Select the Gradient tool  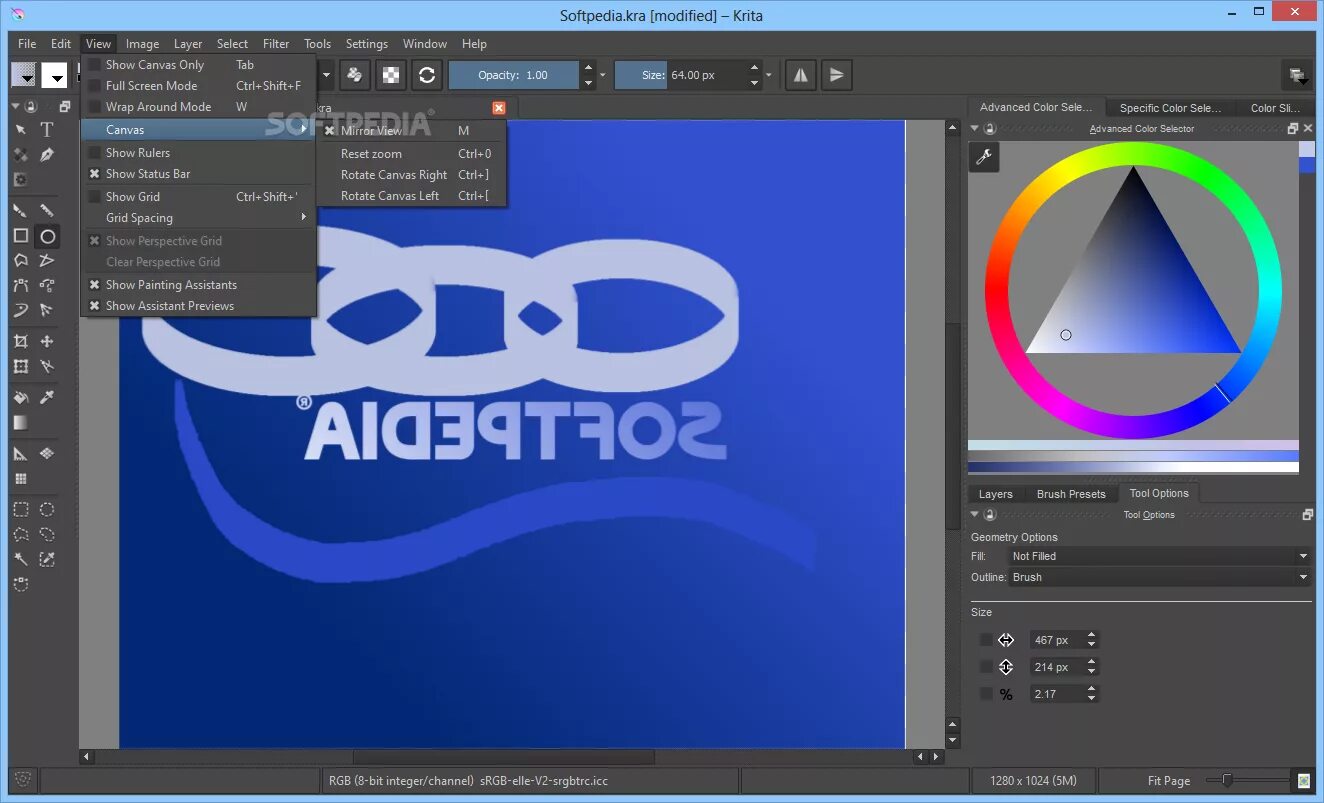pos(20,423)
